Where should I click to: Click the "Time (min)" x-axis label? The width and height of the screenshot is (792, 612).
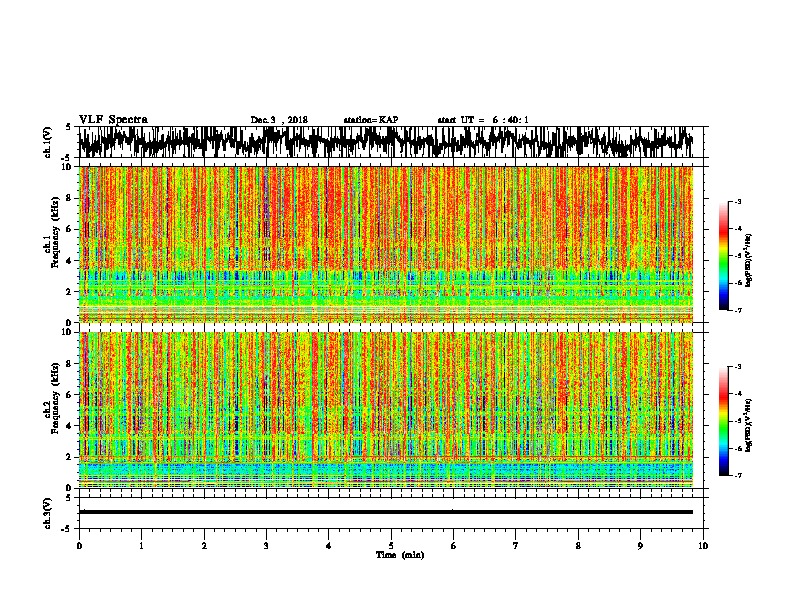(x=400, y=555)
